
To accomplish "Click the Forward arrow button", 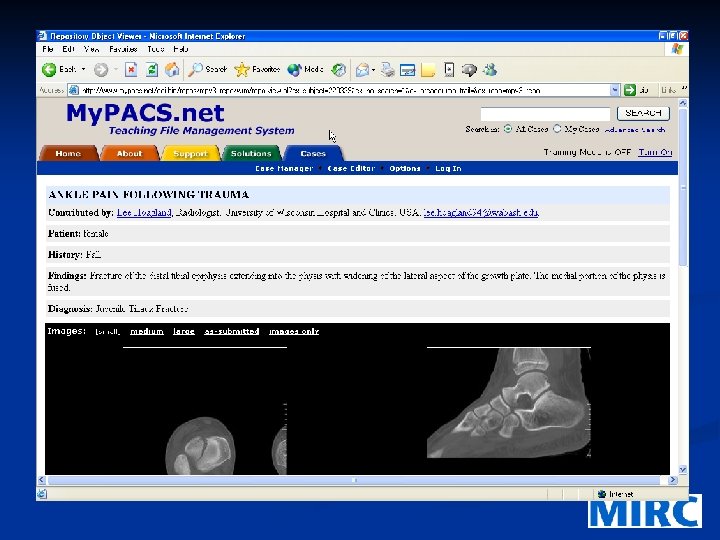I will 101,70.
